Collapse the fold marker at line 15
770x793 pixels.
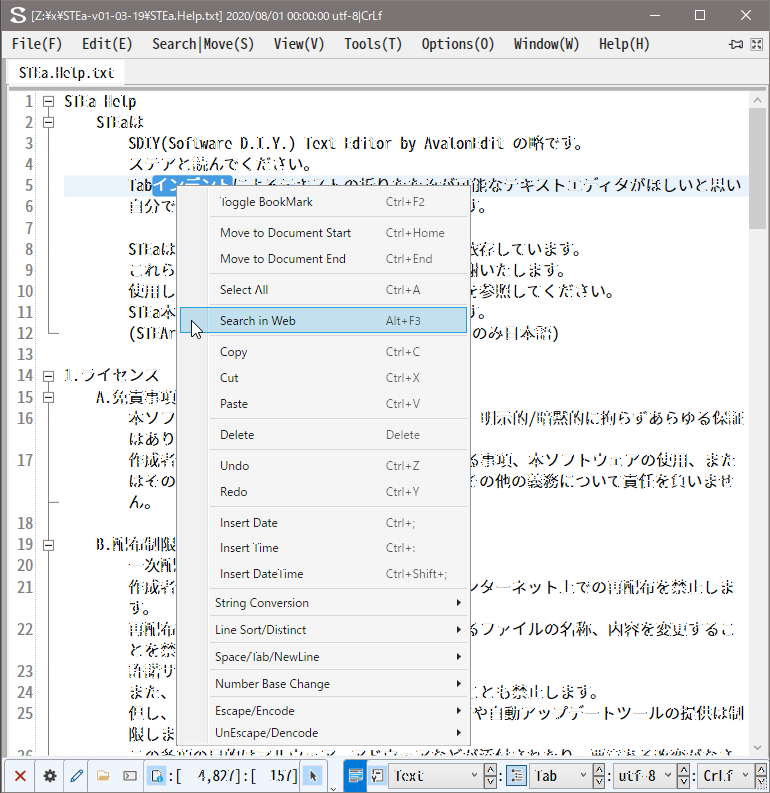pyautogui.click(x=49, y=398)
